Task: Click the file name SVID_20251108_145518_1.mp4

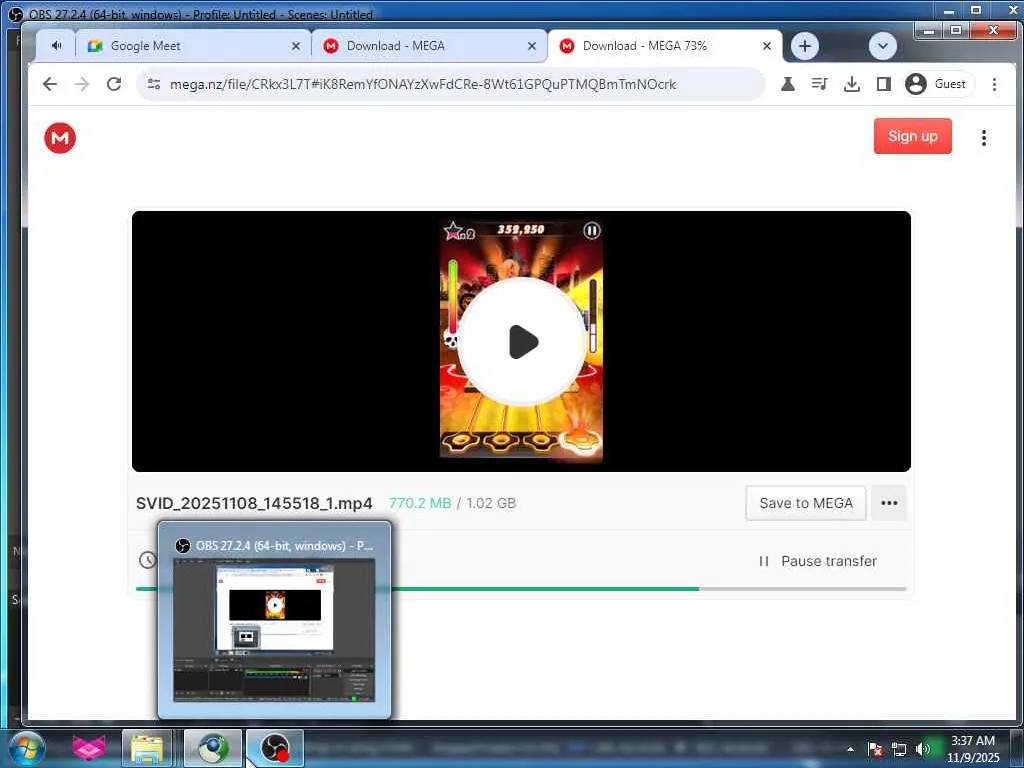Action: point(254,503)
